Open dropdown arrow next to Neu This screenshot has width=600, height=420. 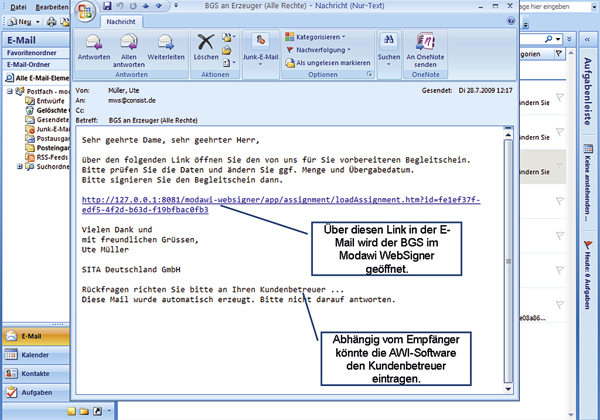38,22
